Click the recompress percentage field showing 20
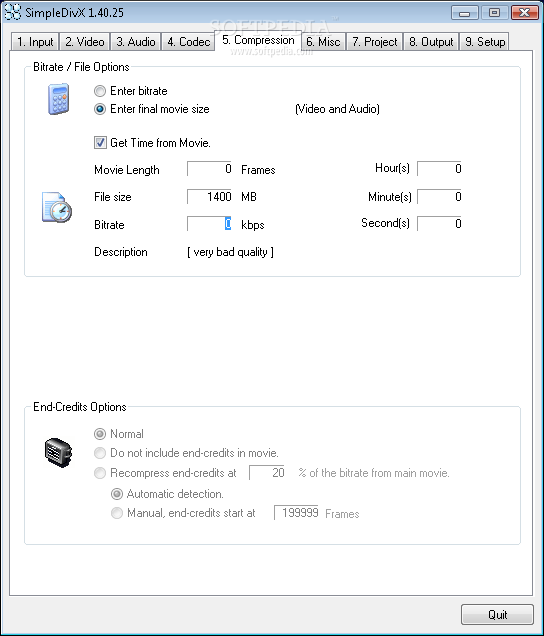This screenshot has width=544, height=636. click(x=267, y=473)
